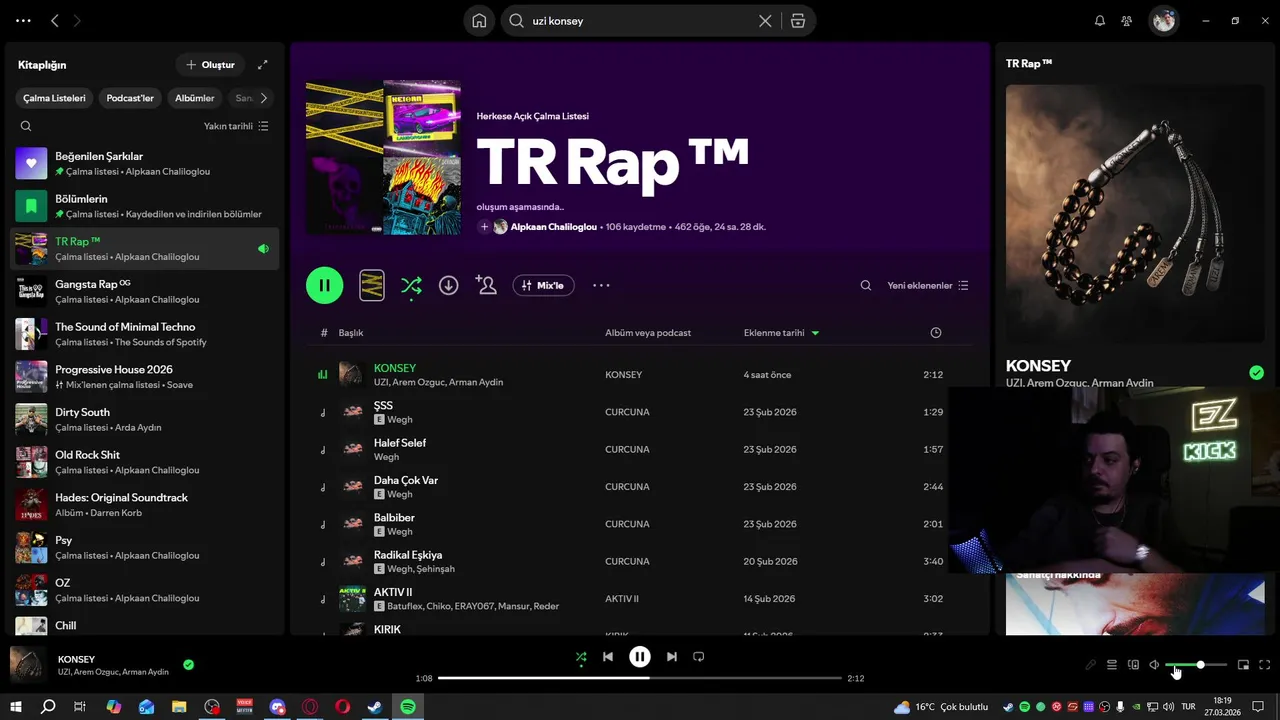Image resolution: width=1280 pixels, height=720 pixels.
Task: Open the Progressive House 2026 playlist
Action: click(145, 377)
